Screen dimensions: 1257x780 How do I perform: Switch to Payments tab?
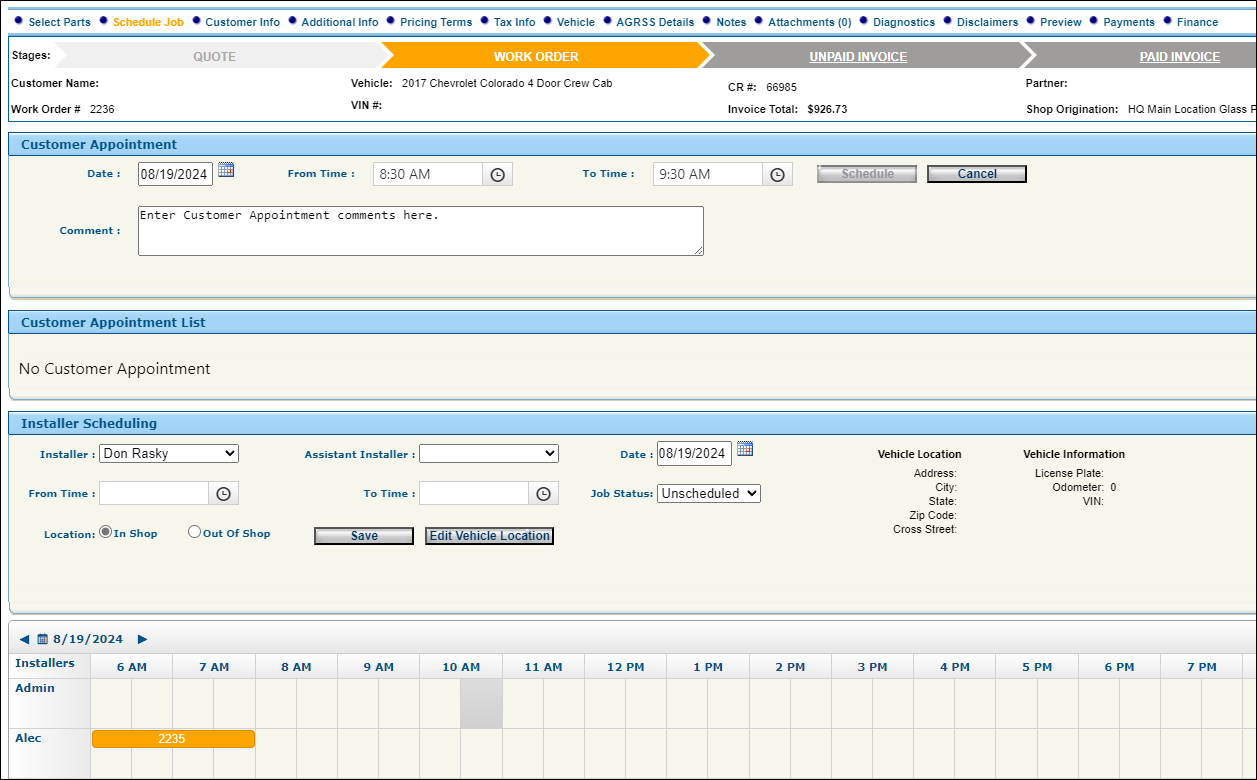[x=1129, y=22]
